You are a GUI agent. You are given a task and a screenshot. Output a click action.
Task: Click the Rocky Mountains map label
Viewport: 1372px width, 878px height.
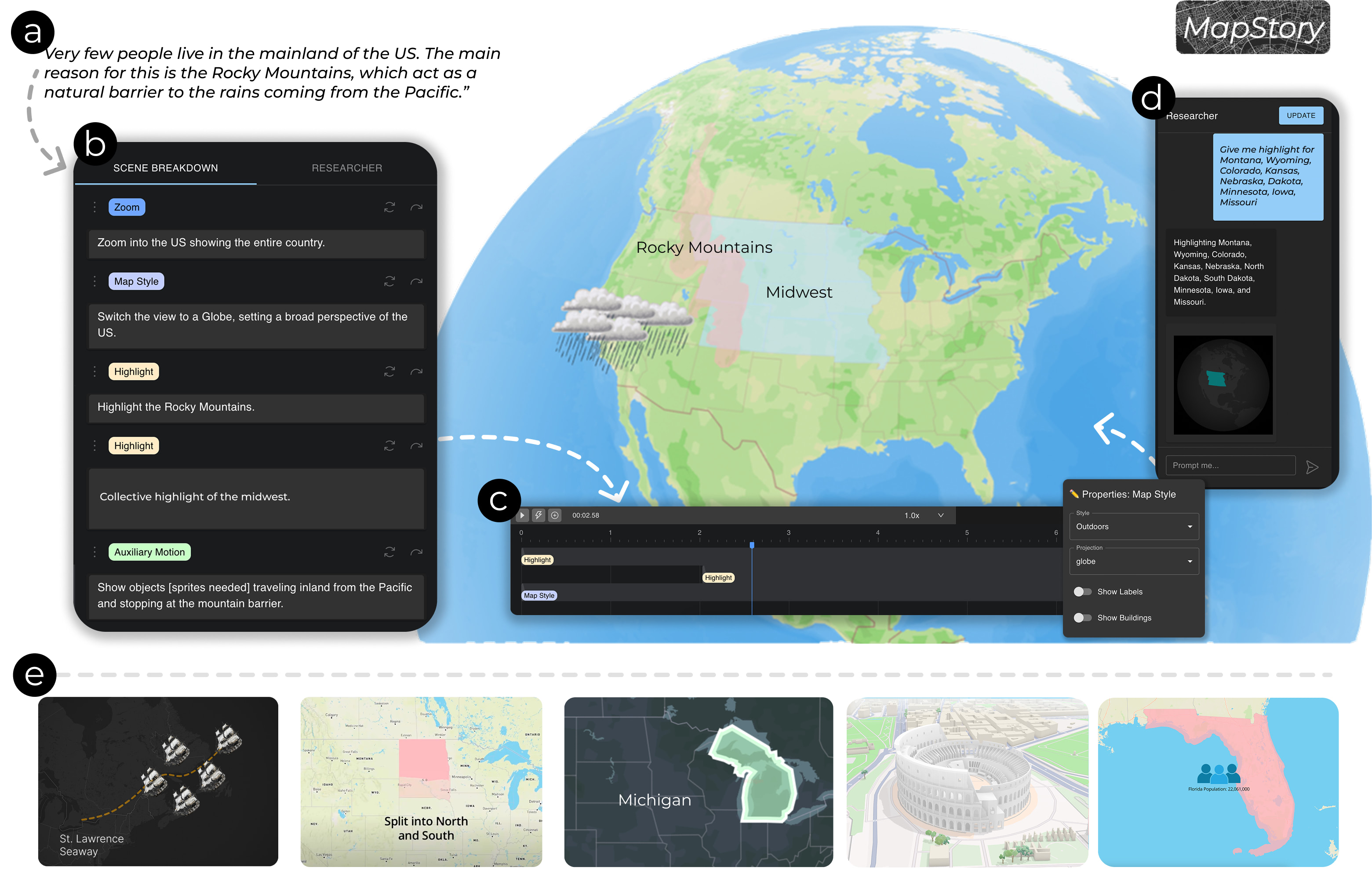coord(704,248)
